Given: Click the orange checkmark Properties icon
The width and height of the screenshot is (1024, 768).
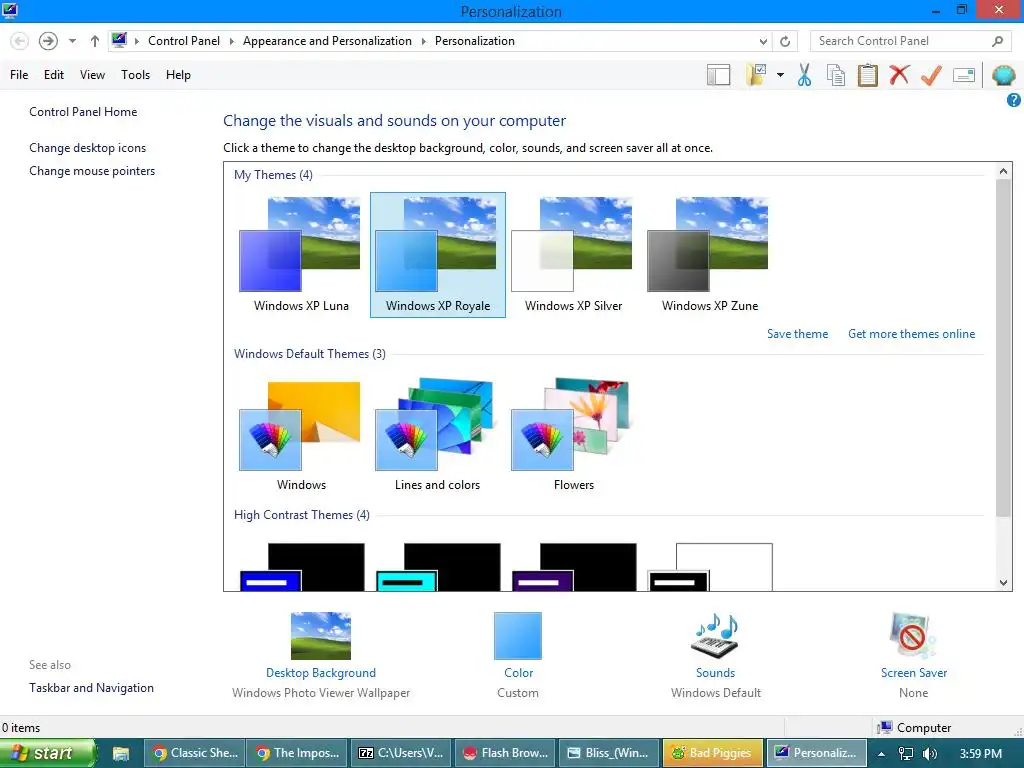Looking at the screenshot, I should coord(931,75).
